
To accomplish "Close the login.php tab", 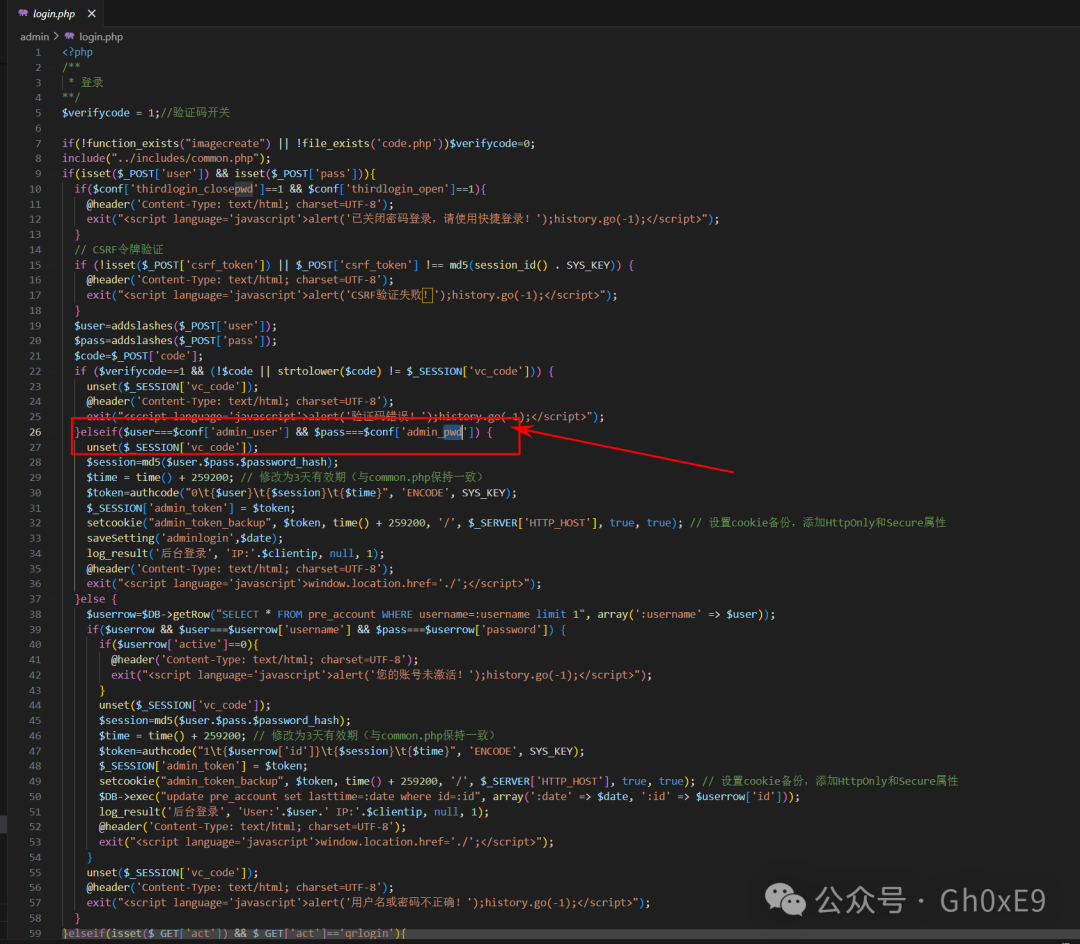I will [92, 14].
